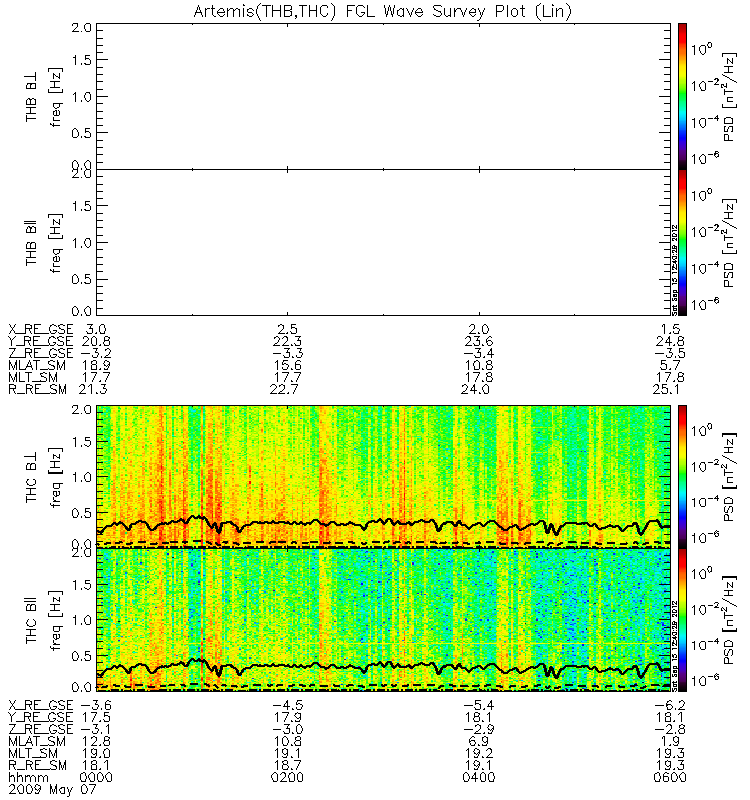Select the THB B∥ color bar
750x800 pixels.
[682, 242]
